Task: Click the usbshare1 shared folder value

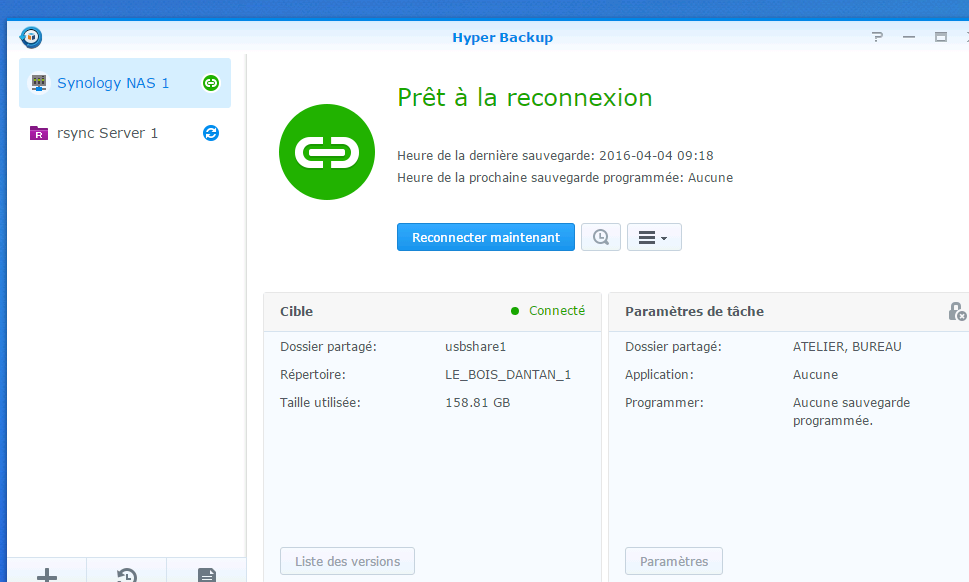Action: [475, 347]
